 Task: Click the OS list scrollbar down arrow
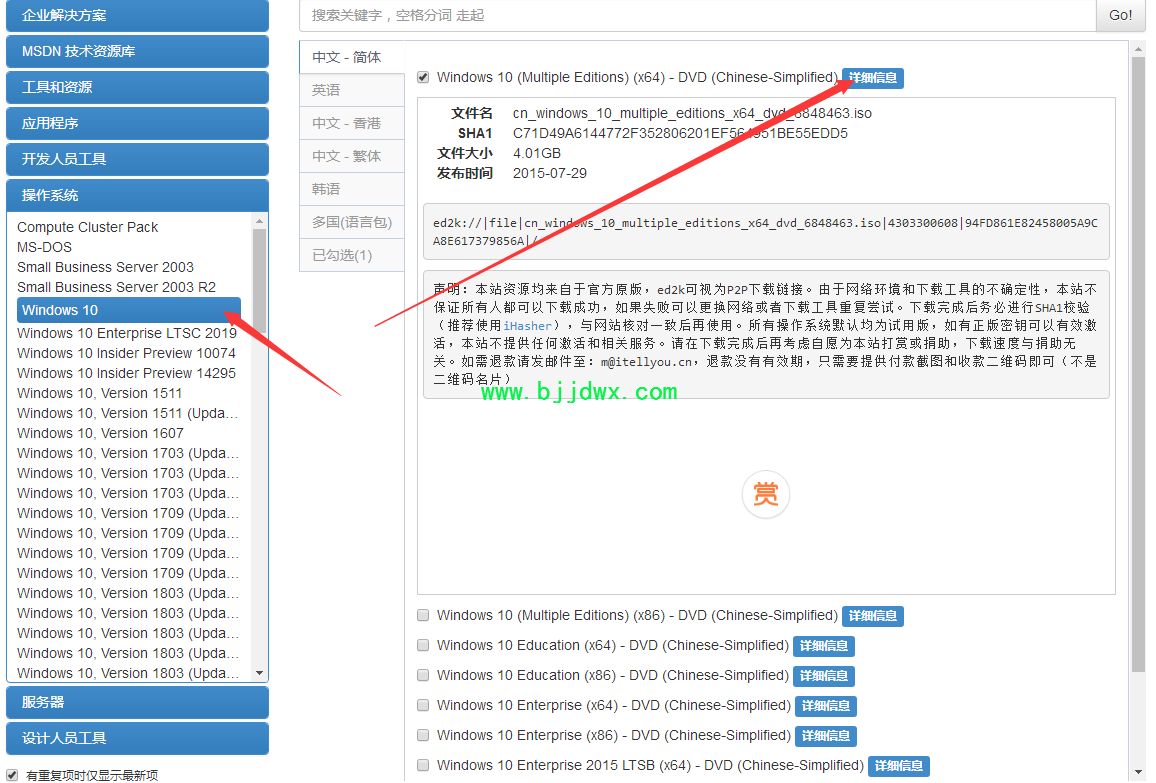[259, 672]
